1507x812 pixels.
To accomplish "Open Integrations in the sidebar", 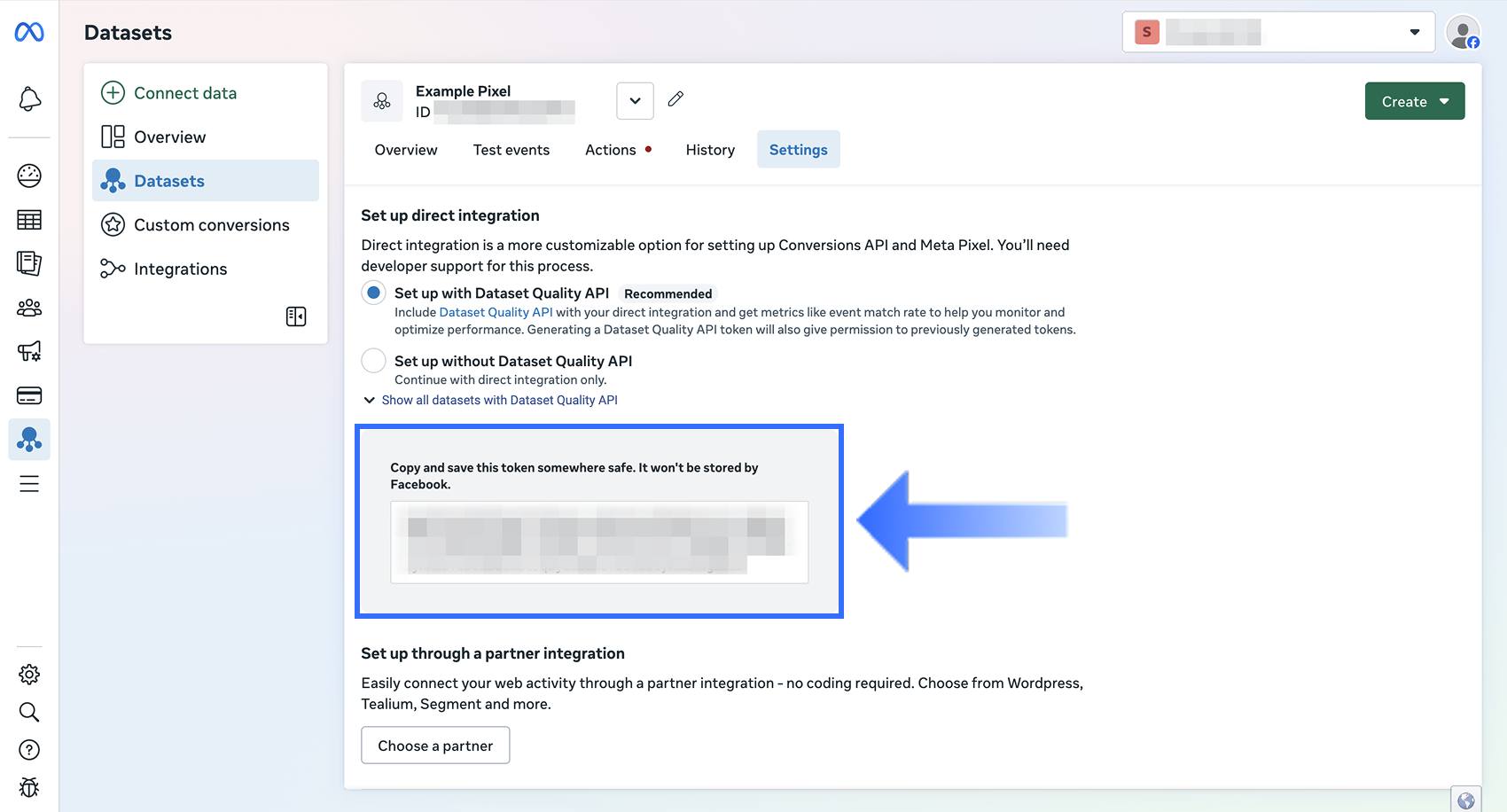I will point(206,269).
